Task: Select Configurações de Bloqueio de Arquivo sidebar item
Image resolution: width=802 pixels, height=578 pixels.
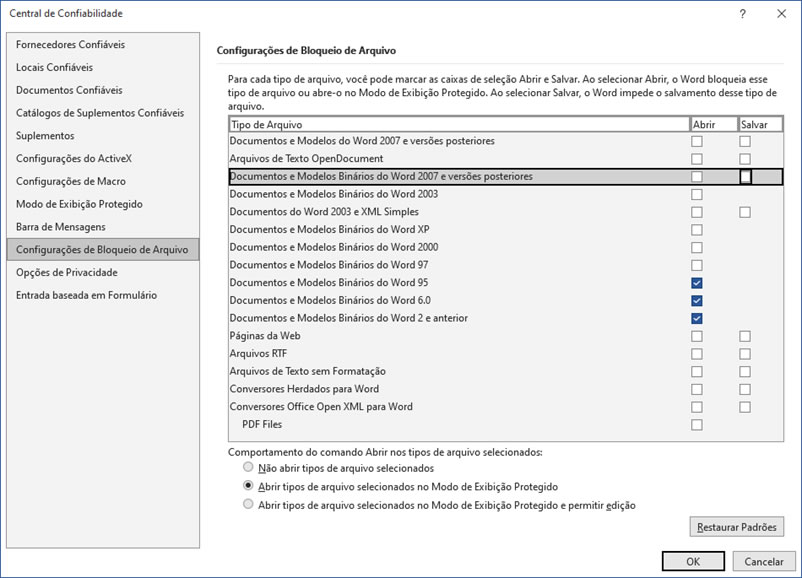Action: coord(103,250)
